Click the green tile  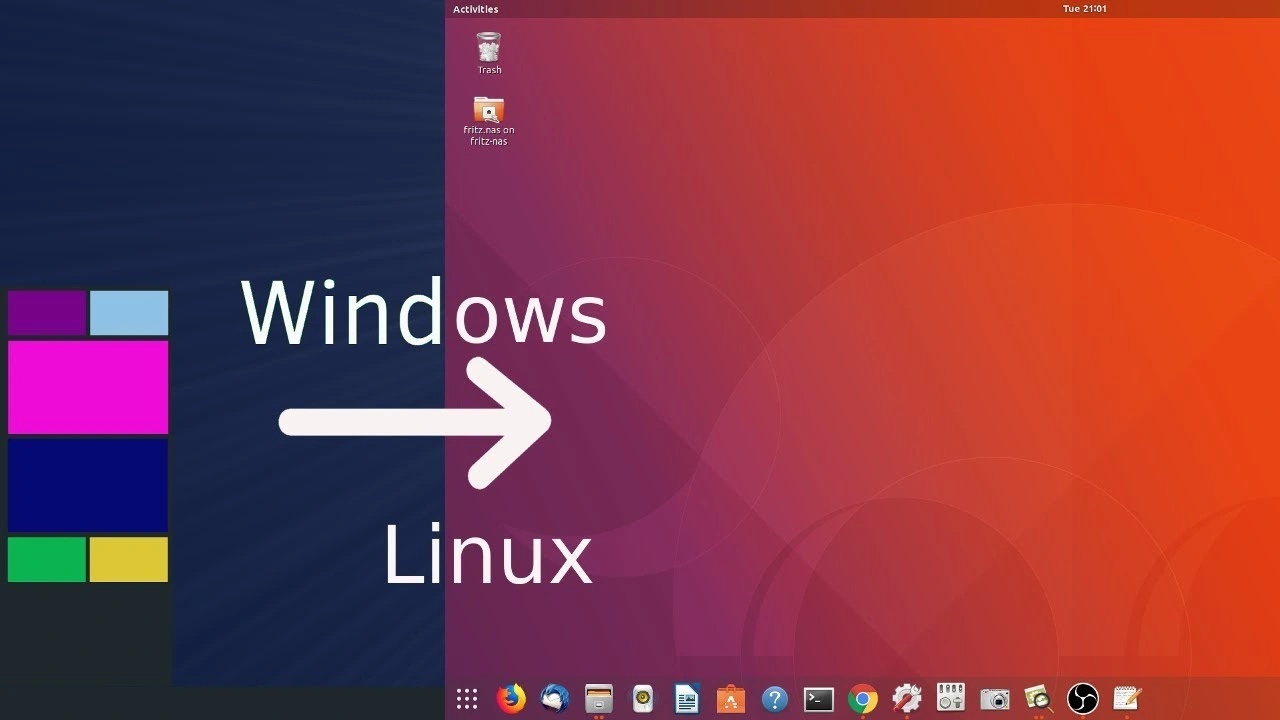pos(47,559)
